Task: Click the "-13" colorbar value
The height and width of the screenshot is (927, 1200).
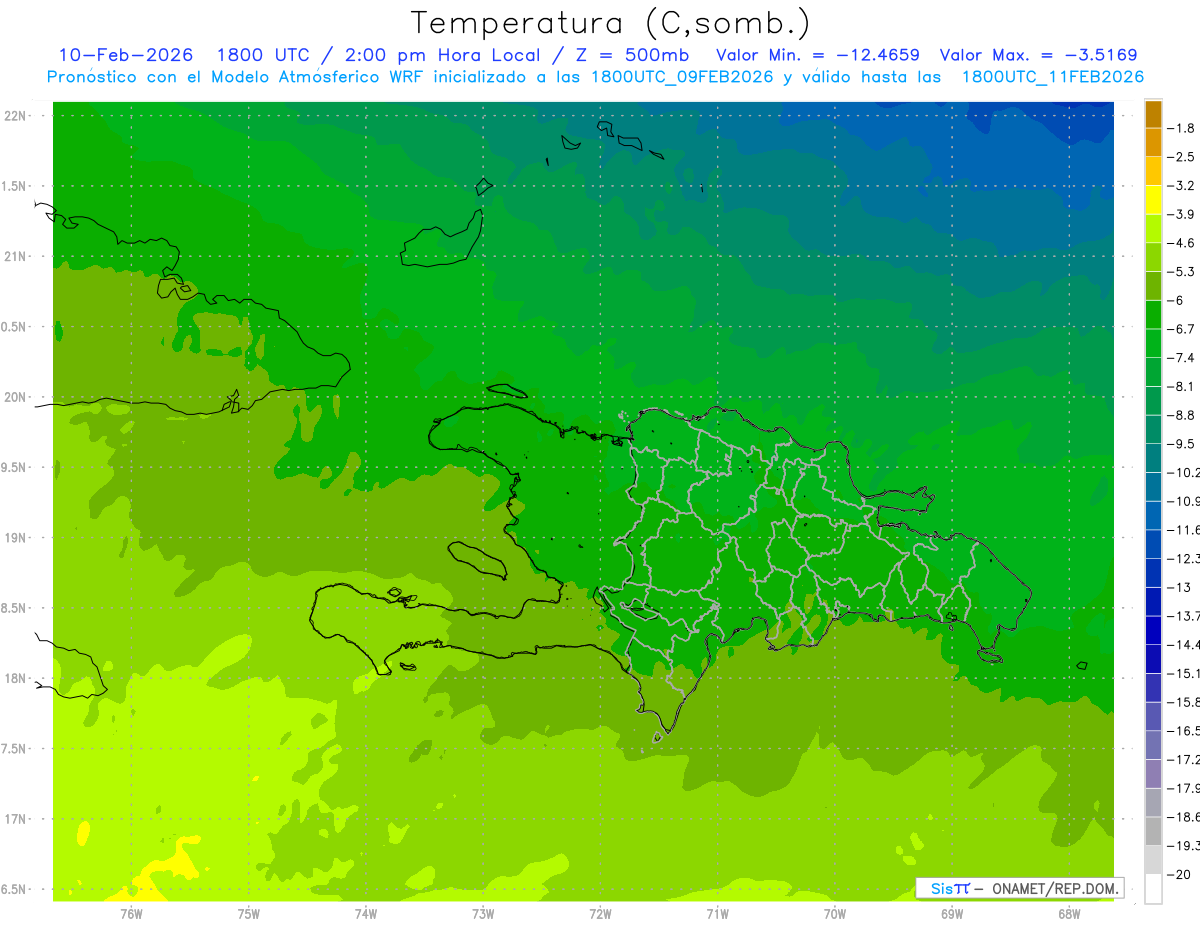Action: tap(1179, 587)
